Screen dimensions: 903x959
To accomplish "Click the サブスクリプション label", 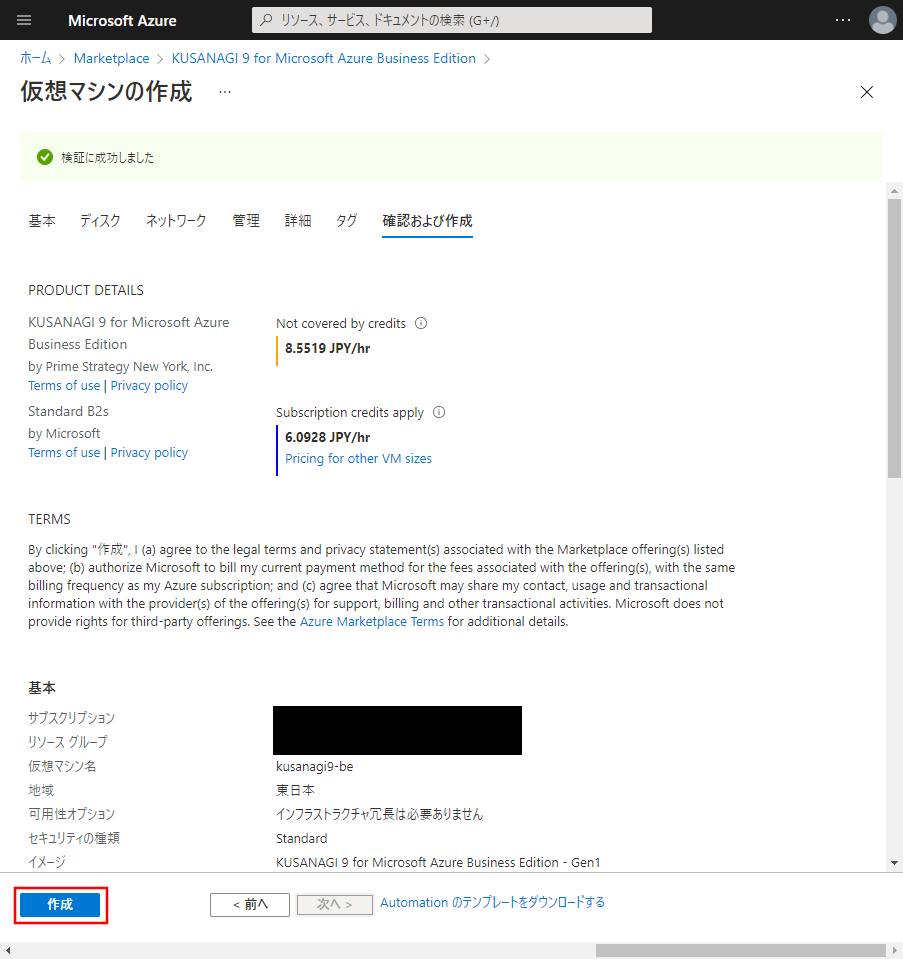I will tap(72, 718).
